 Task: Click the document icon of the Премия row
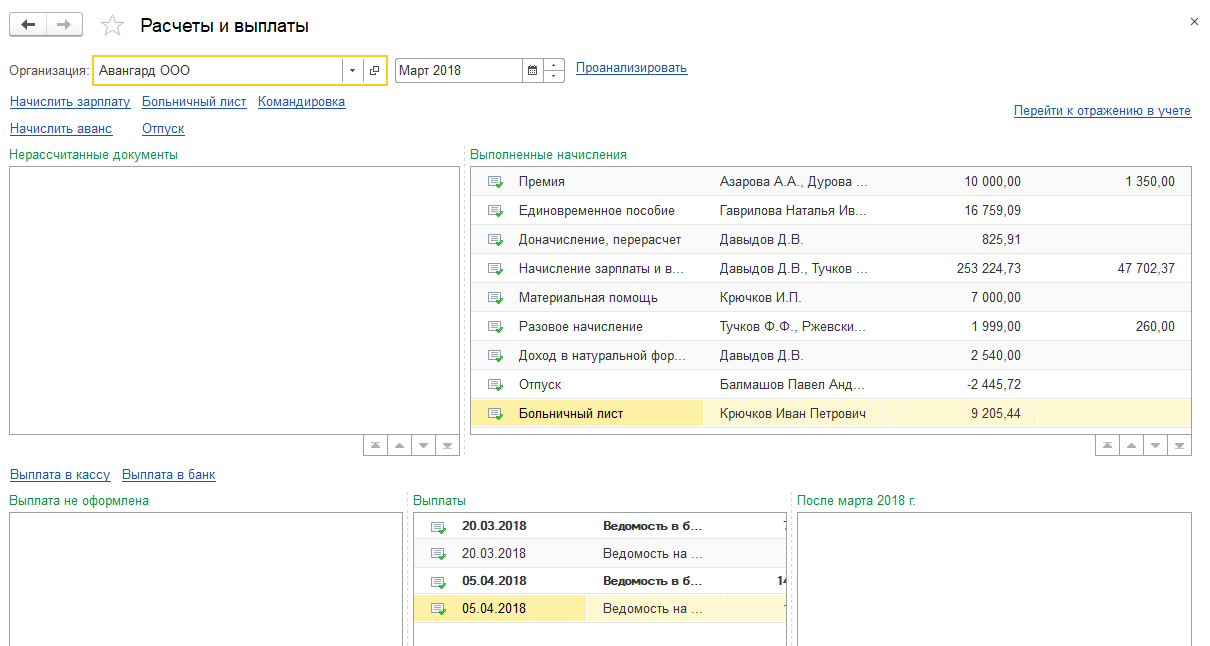495,182
